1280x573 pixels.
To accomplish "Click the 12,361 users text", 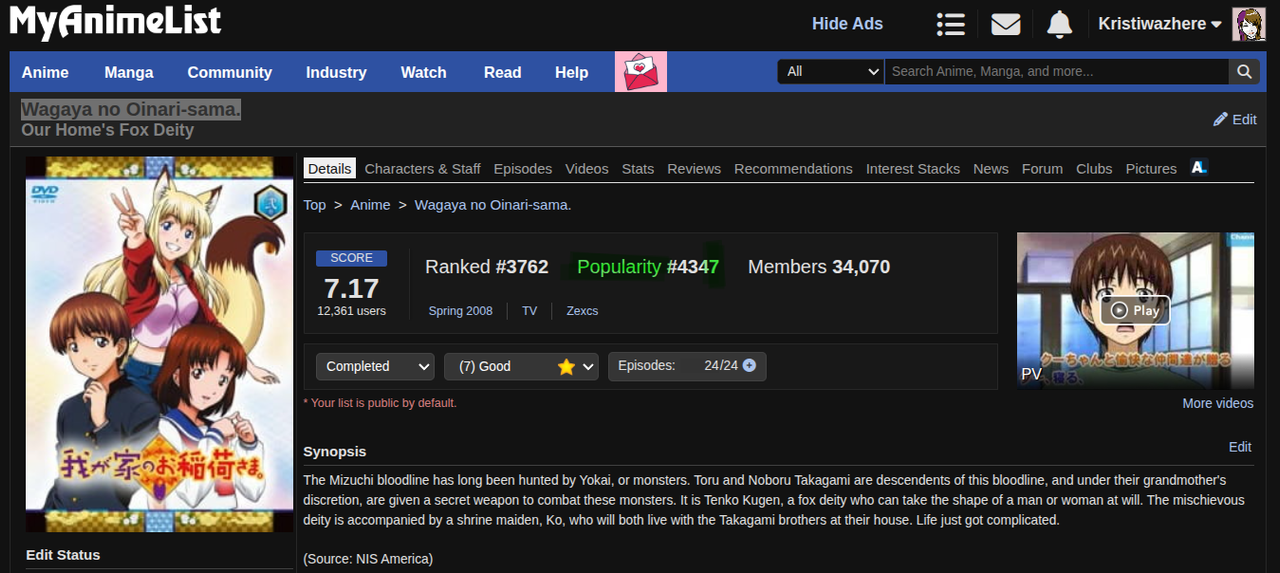I will point(351,311).
